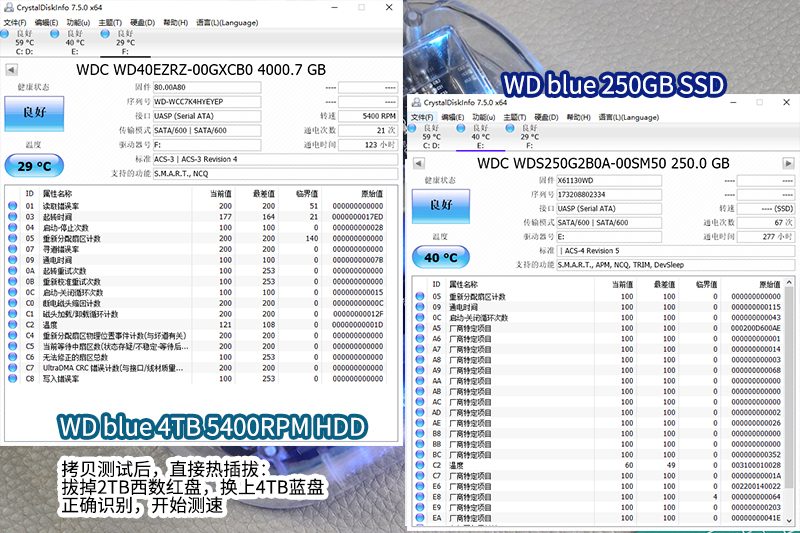Screen dimensions: 800x533
Task: Click status icon of A5 row in right window
Action: click(x=419, y=328)
